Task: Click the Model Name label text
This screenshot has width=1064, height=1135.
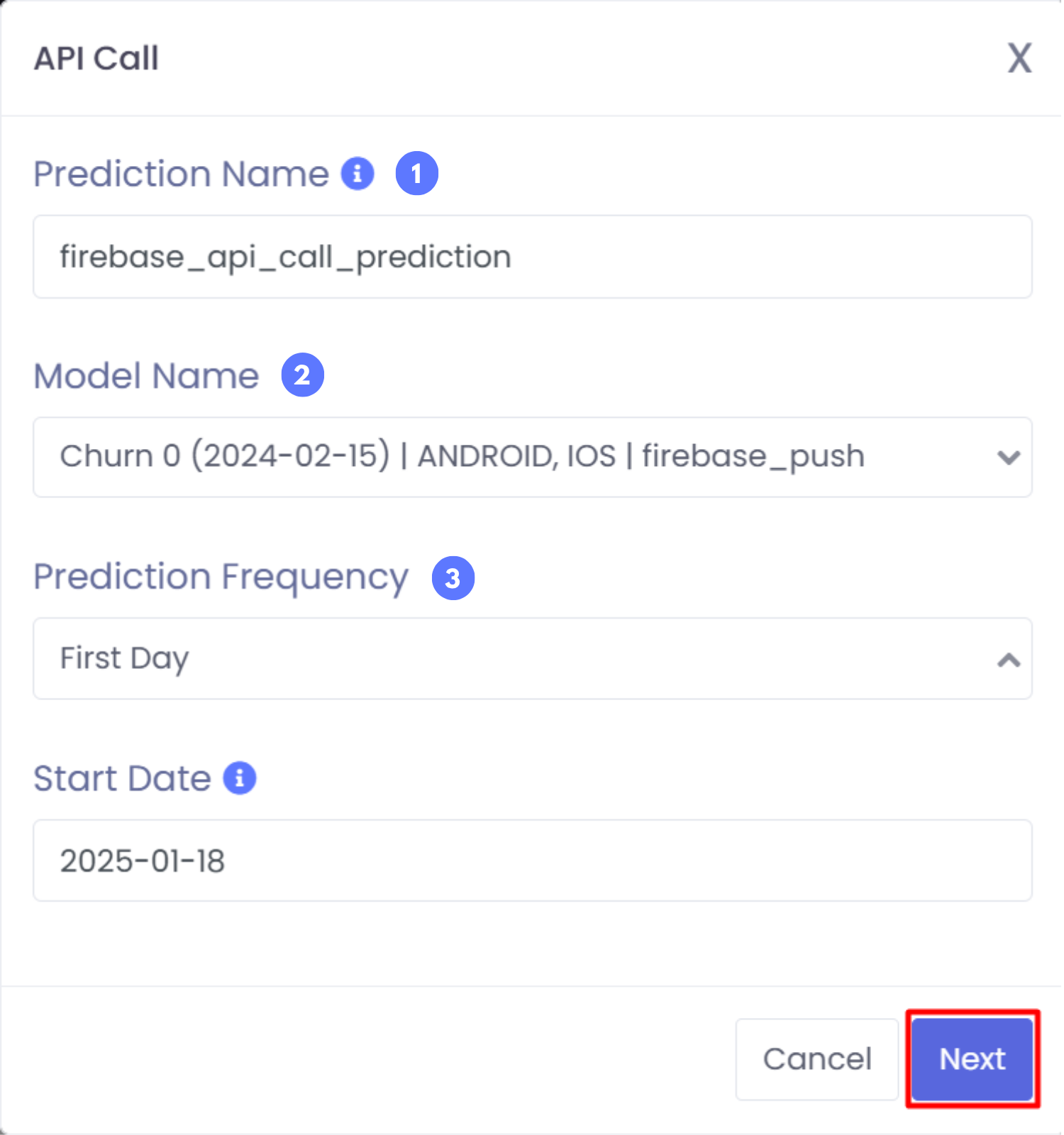Action: click(147, 375)
